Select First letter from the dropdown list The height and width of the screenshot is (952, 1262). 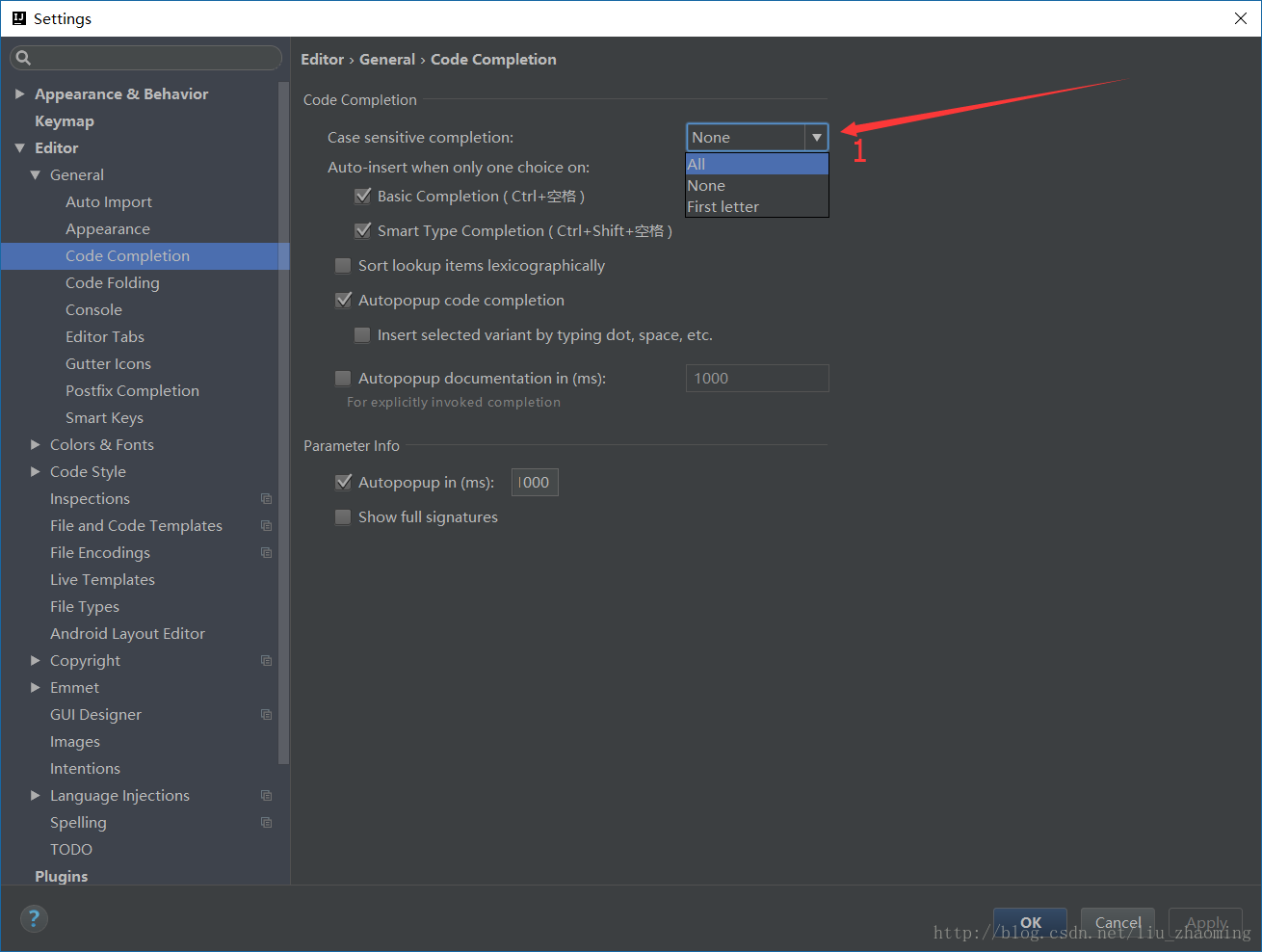tap(725, 206)
